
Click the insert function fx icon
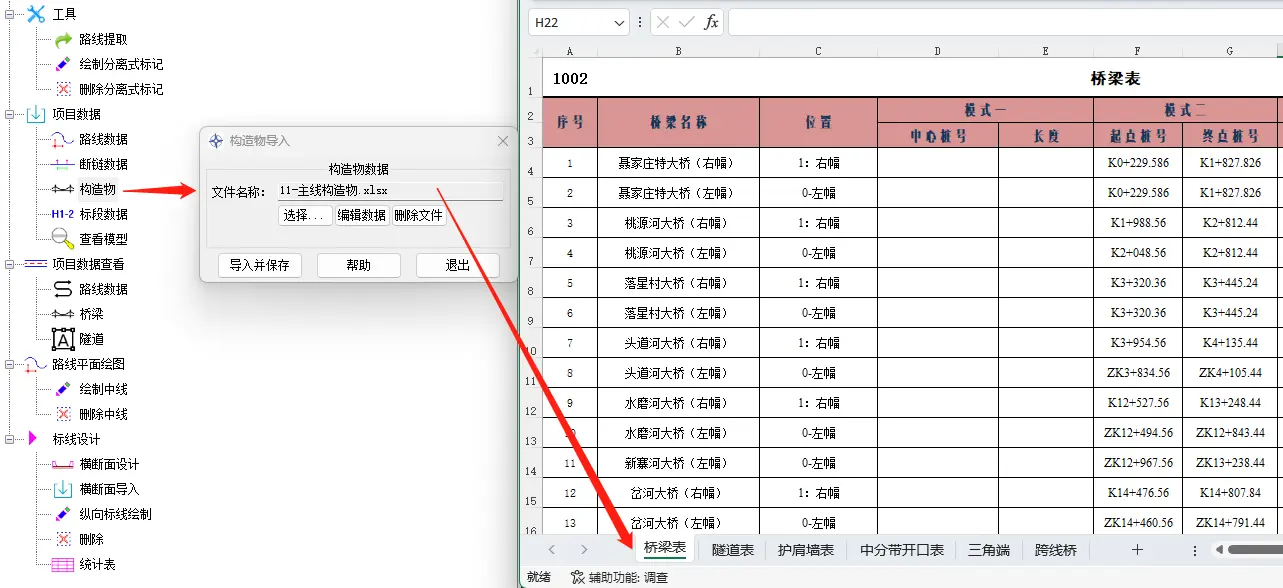711,22
